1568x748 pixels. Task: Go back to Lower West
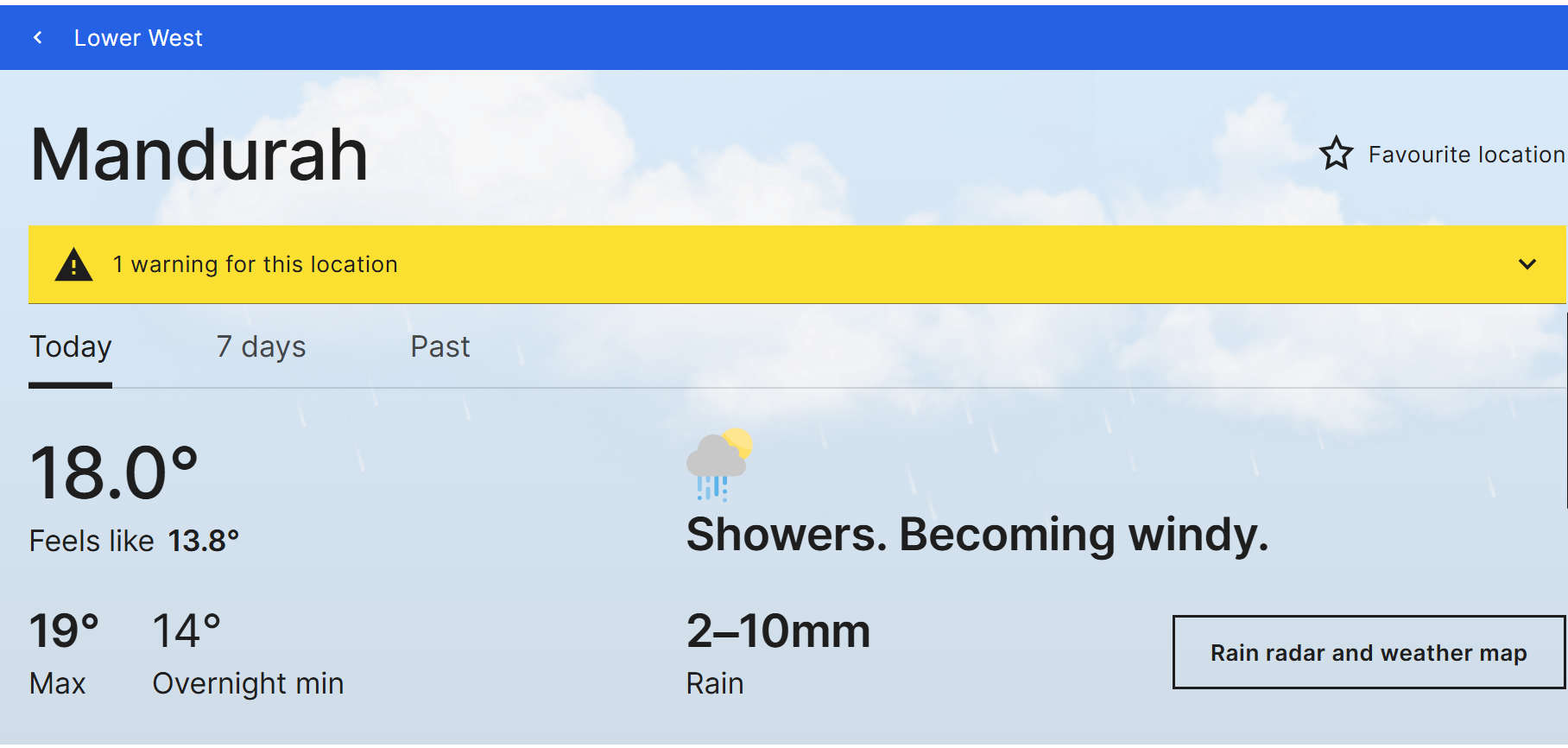pos(138,38)
